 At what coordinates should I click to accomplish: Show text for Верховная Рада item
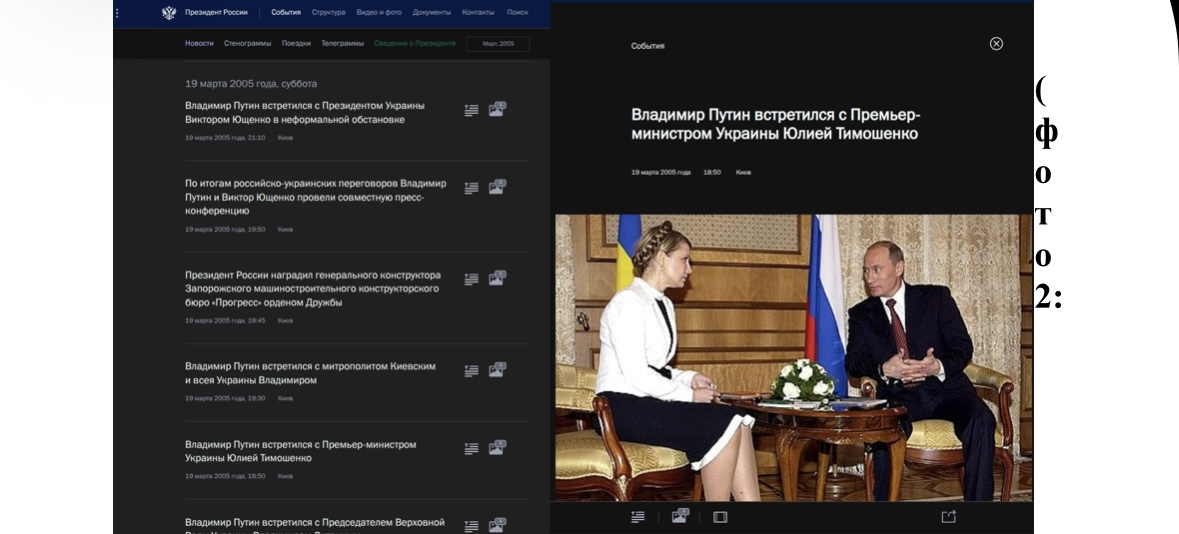click(x=471, y=526)
